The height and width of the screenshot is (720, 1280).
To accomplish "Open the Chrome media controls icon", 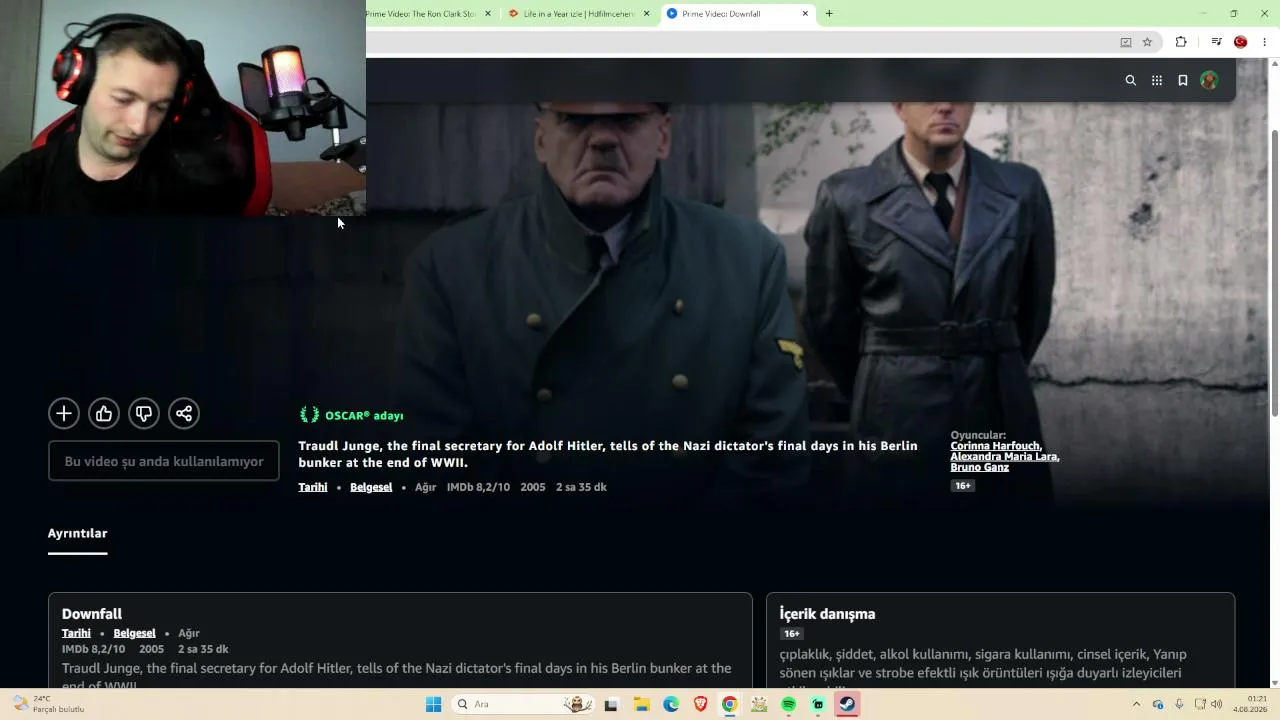I will pyautogui.click(x=1216, y=42).
